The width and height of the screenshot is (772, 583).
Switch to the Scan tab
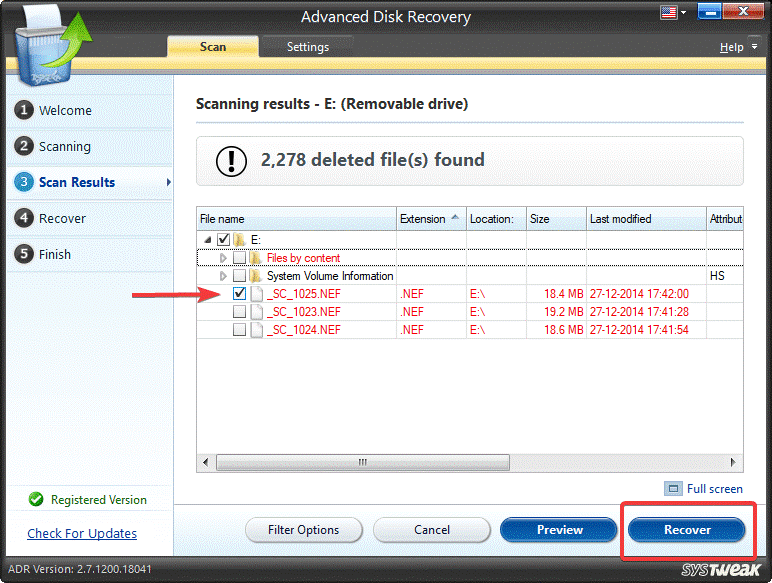(213, 47)
